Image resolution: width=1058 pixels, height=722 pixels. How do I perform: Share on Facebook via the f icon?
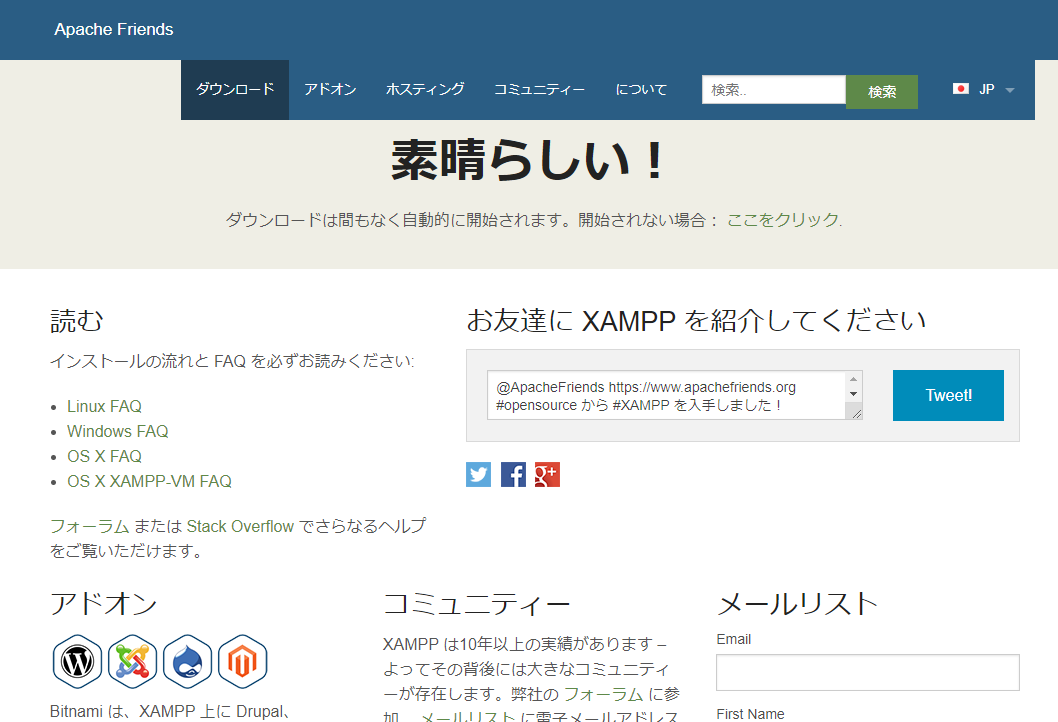513,474
